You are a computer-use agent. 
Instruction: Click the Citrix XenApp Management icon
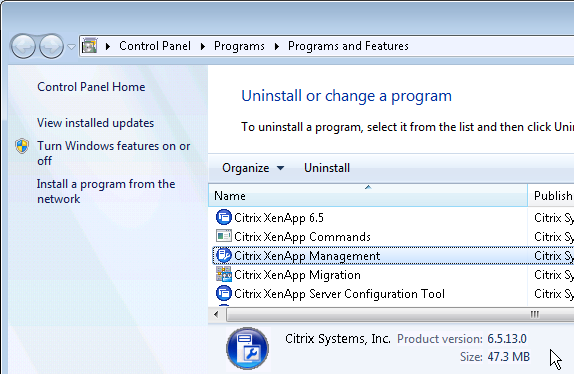click(x=224, y=255)
